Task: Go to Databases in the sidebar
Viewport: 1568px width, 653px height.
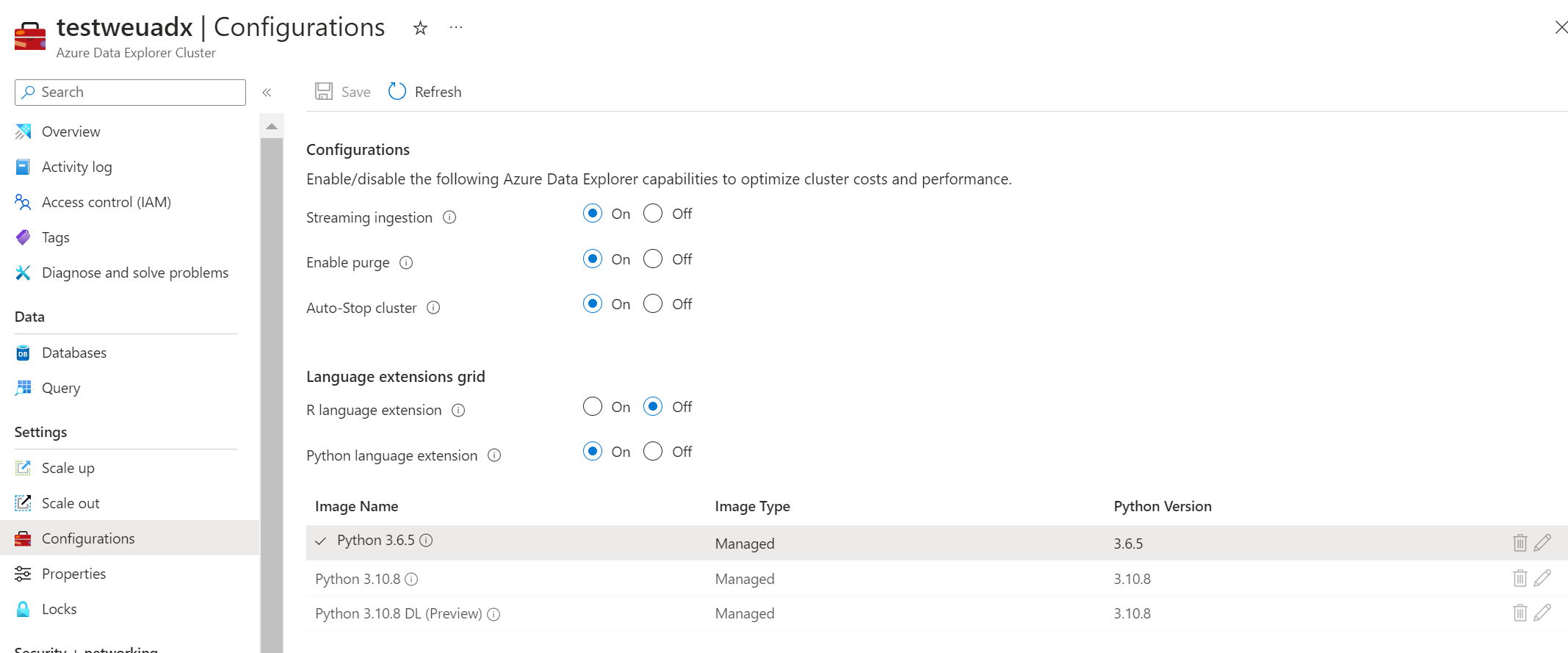Action: (x=73, y=353)
